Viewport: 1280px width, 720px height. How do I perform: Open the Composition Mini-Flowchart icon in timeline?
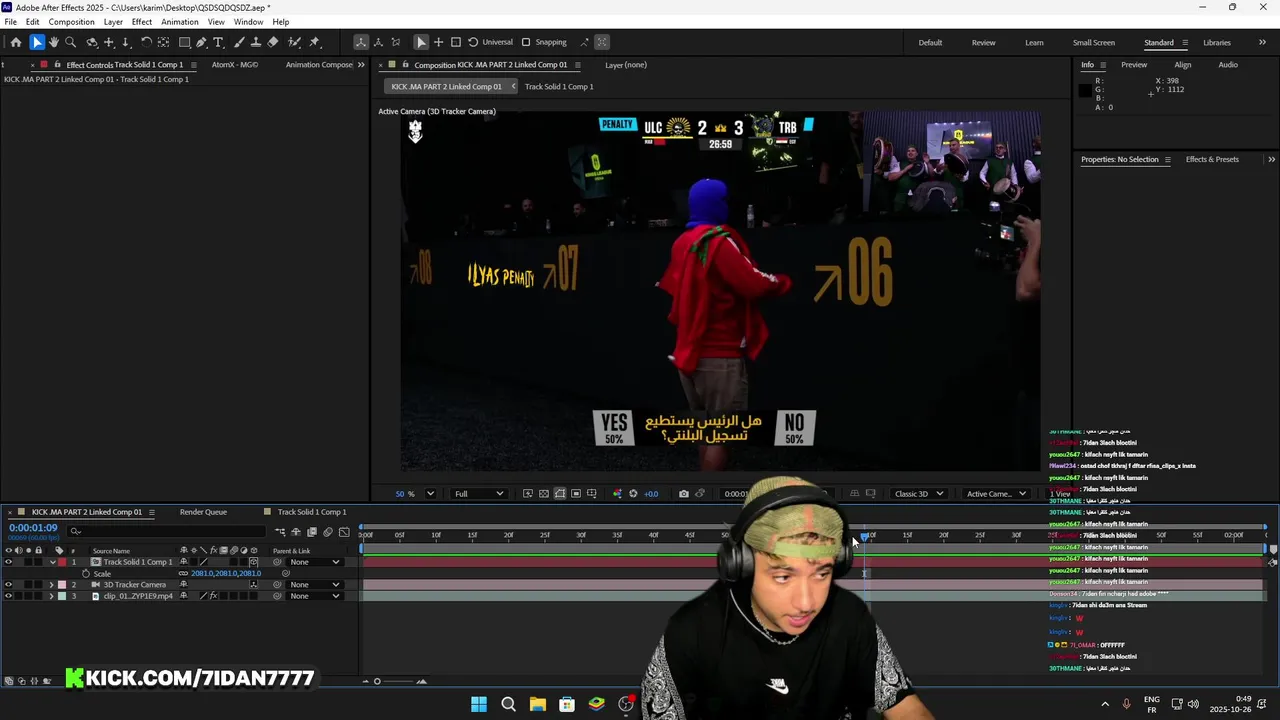[x=280, y=532]
